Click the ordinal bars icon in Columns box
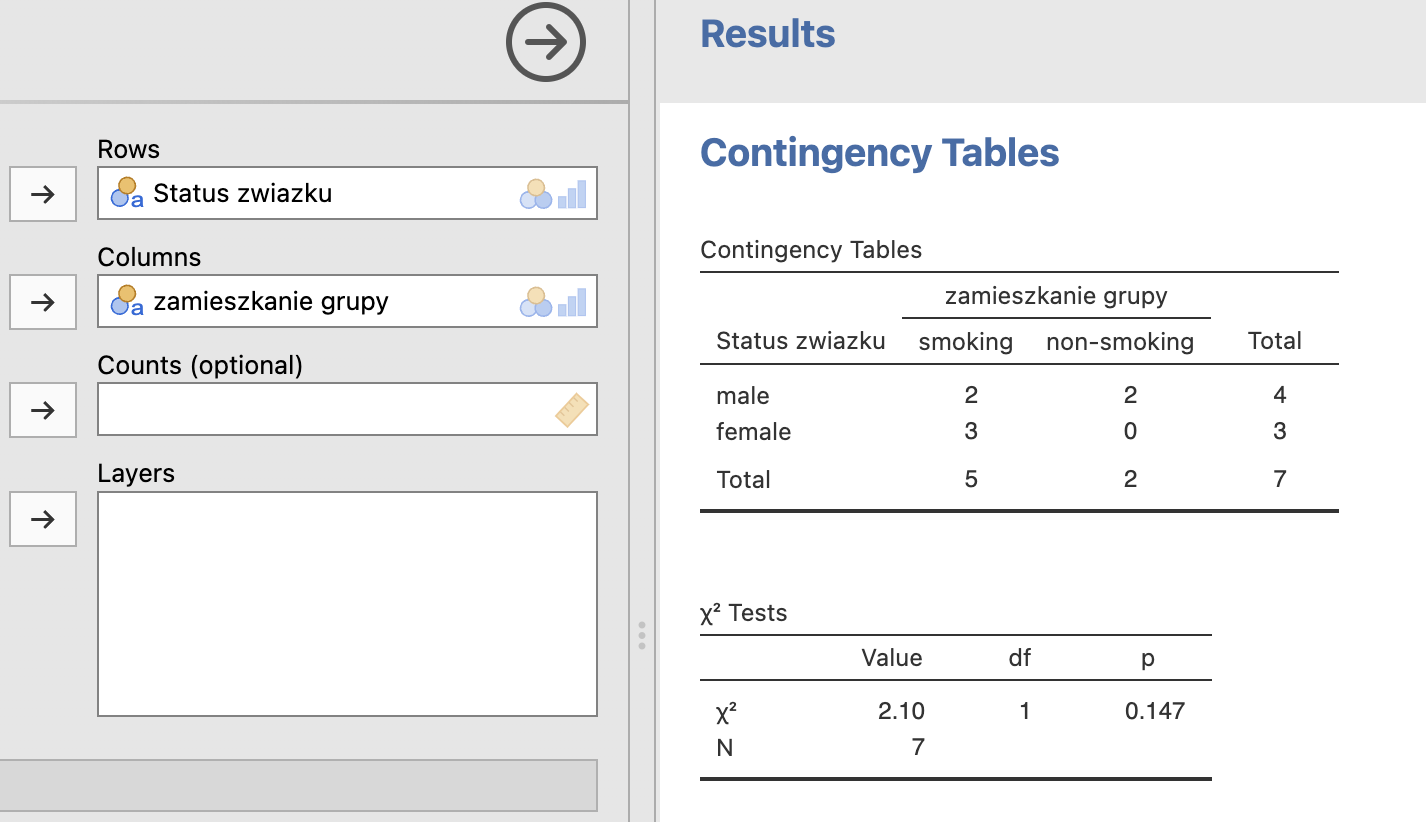Image resolution: width=1426 pixels, height=822 pixels. pos(572,302)
